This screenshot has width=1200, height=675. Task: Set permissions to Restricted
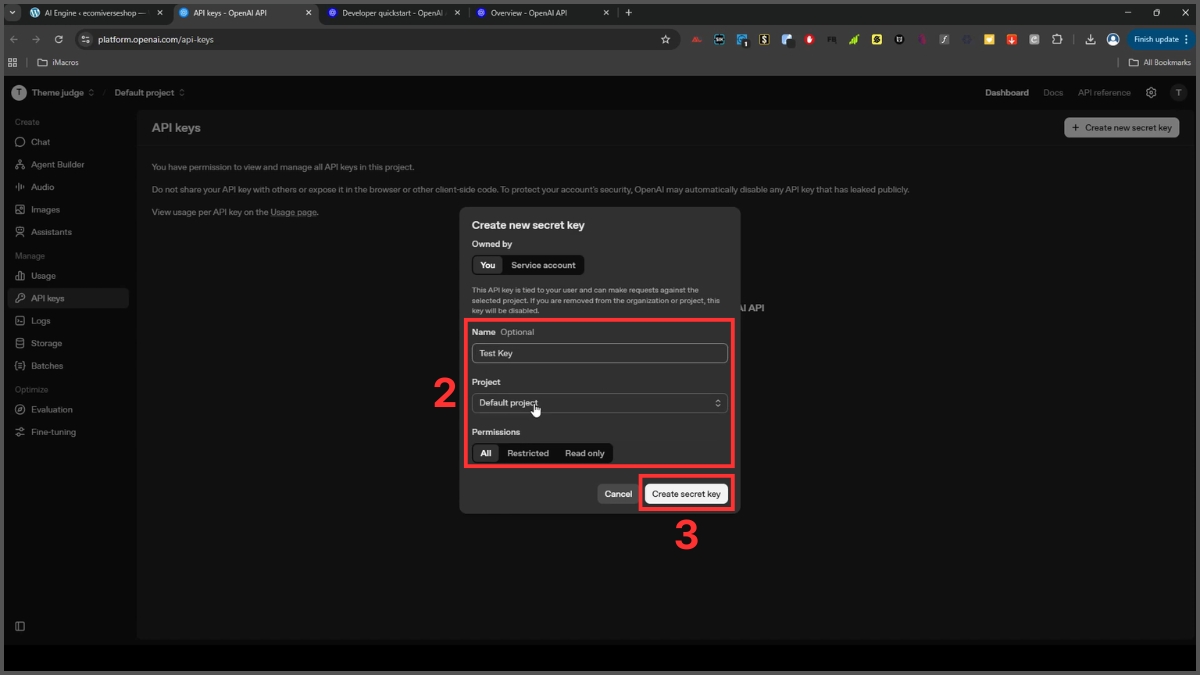pos(528,453)
